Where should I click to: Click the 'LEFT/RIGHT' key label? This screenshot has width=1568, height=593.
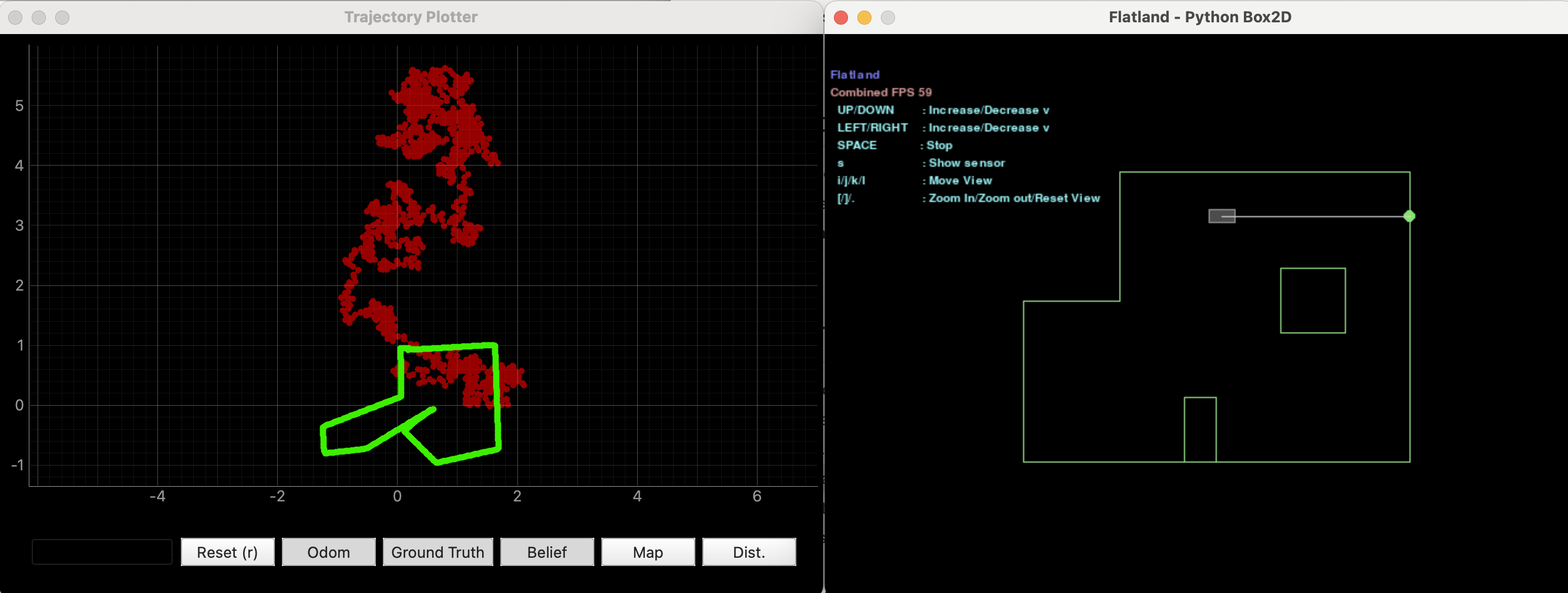tap(872, 127)
